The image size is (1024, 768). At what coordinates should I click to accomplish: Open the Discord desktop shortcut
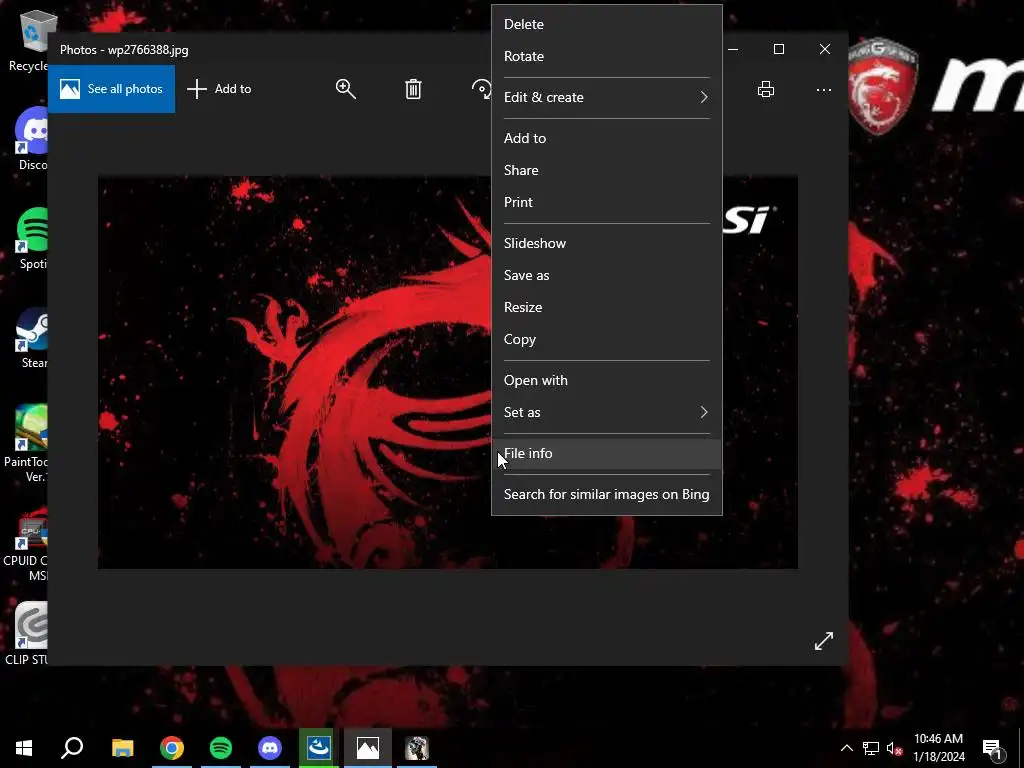[33, 138]
